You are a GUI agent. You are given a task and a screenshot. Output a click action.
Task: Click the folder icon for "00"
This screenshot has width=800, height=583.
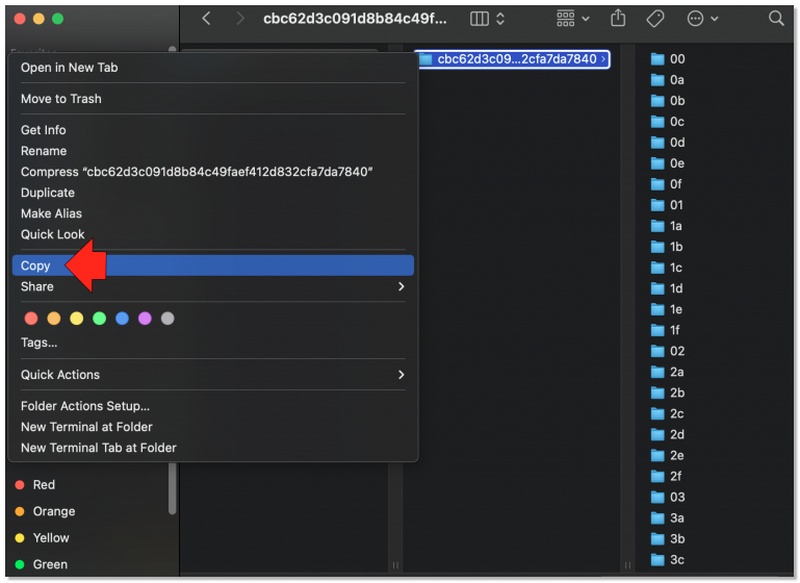660,60
